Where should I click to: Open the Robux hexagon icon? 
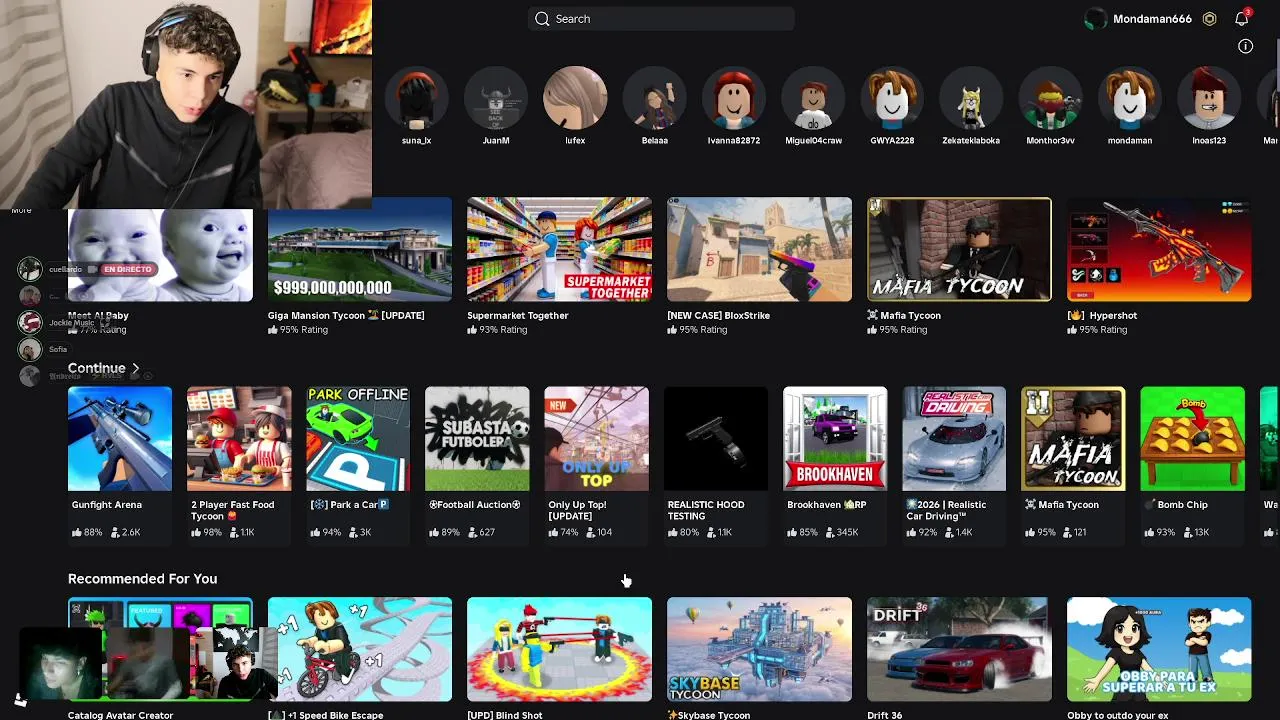[1210, 19]
